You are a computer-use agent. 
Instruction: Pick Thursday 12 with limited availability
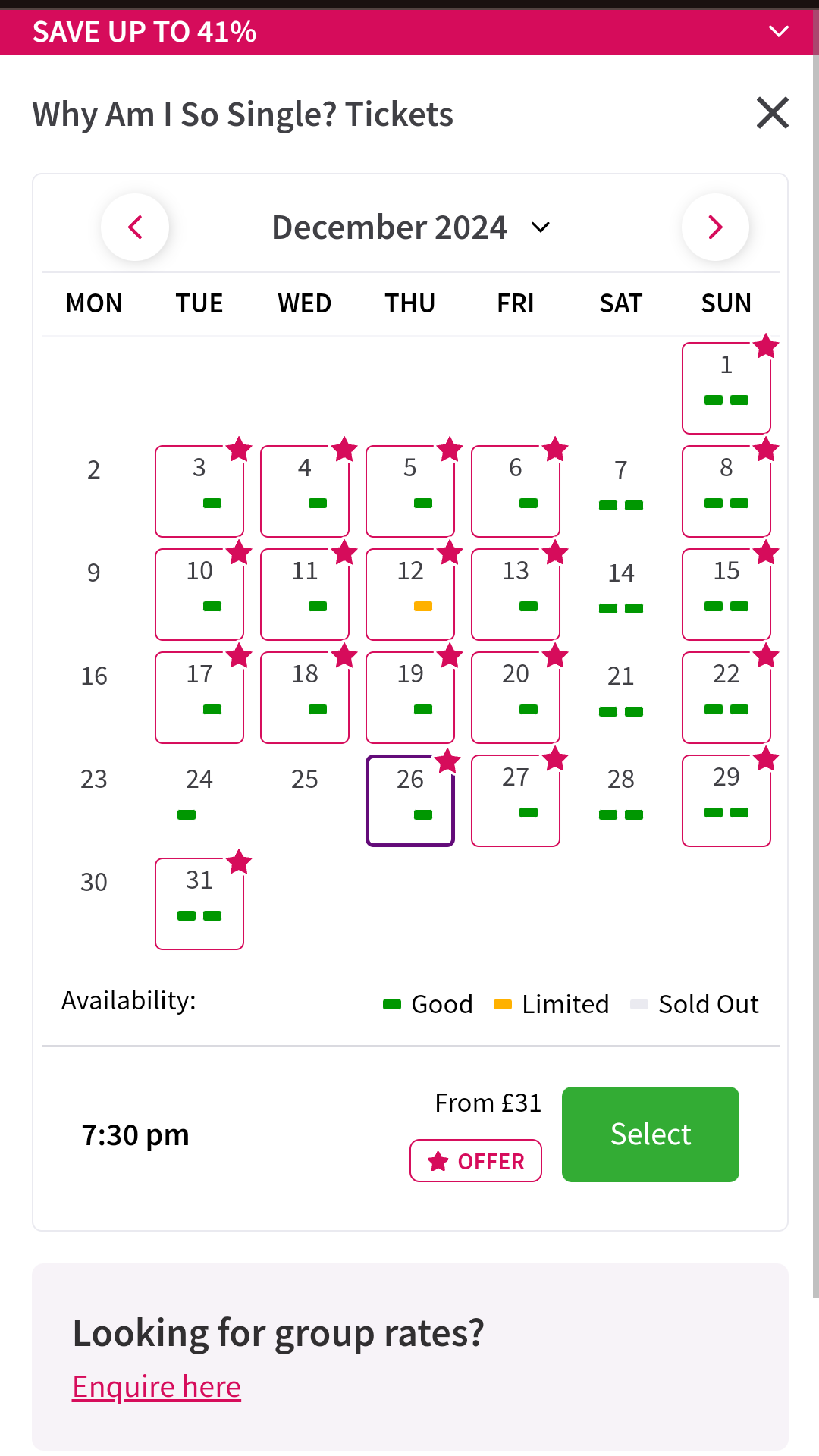coord(409,594)
